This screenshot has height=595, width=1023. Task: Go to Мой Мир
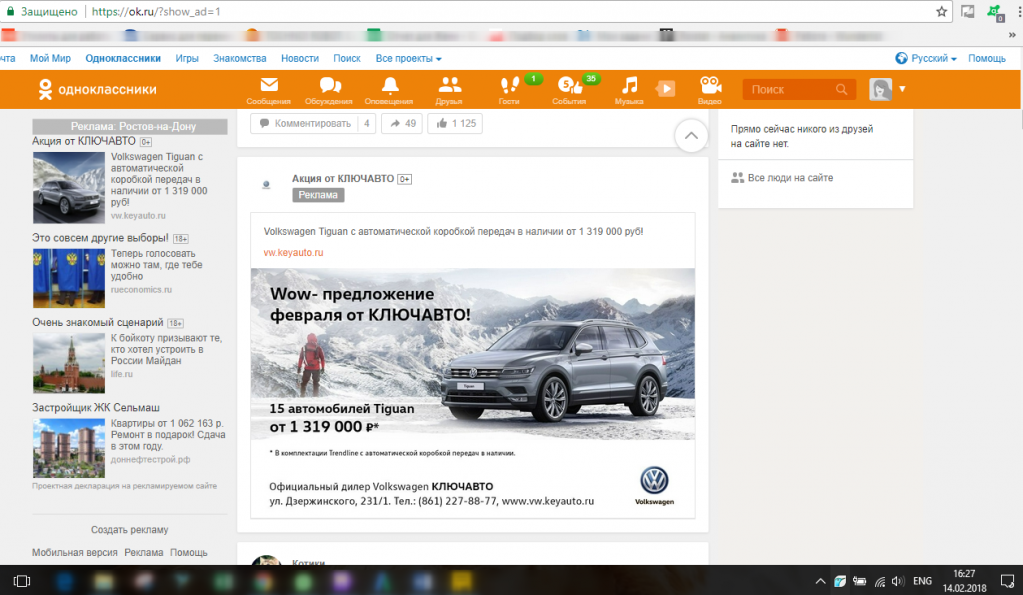click(50, 58)
